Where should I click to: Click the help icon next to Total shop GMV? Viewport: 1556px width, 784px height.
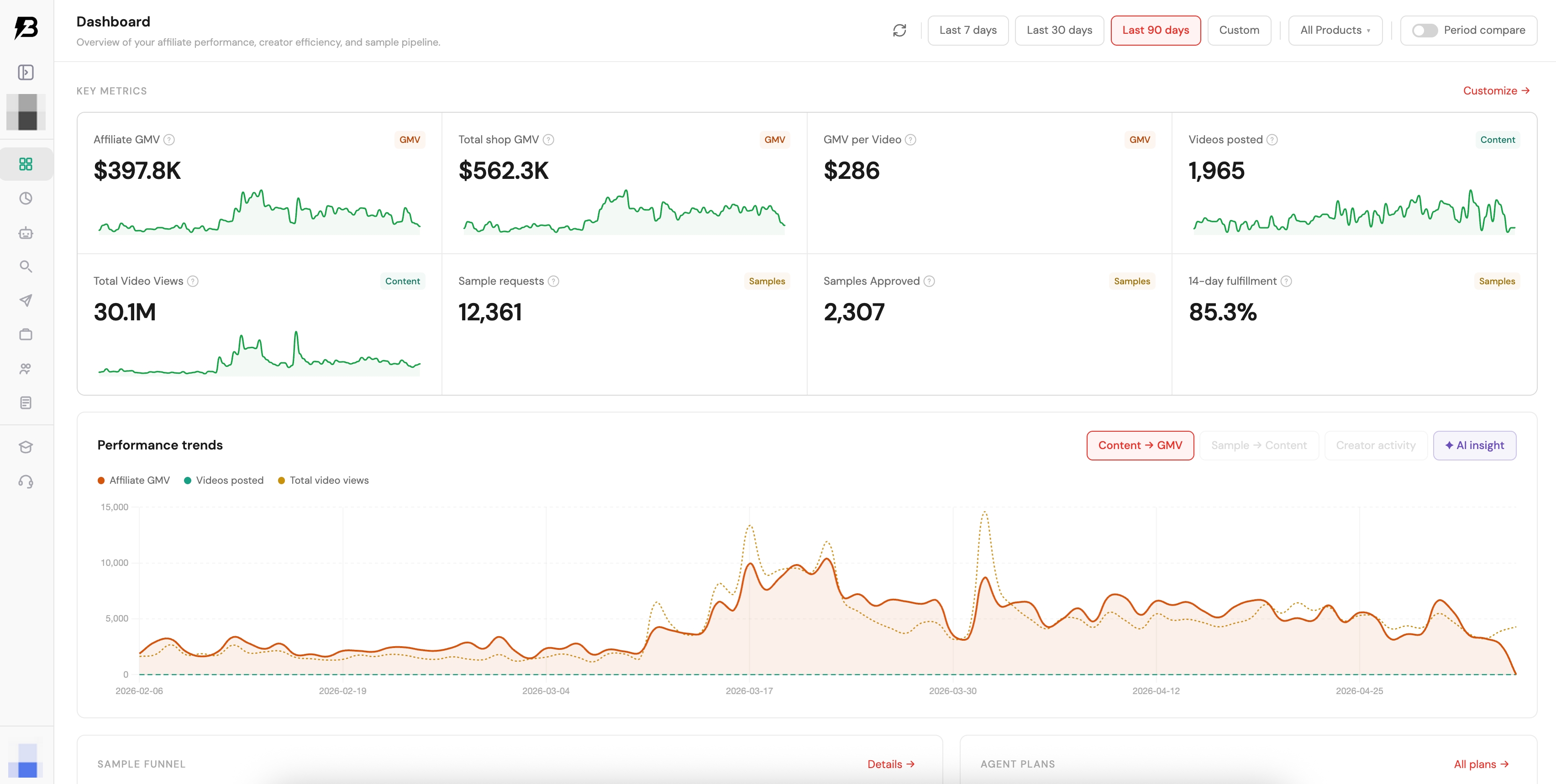coord(548,140)
